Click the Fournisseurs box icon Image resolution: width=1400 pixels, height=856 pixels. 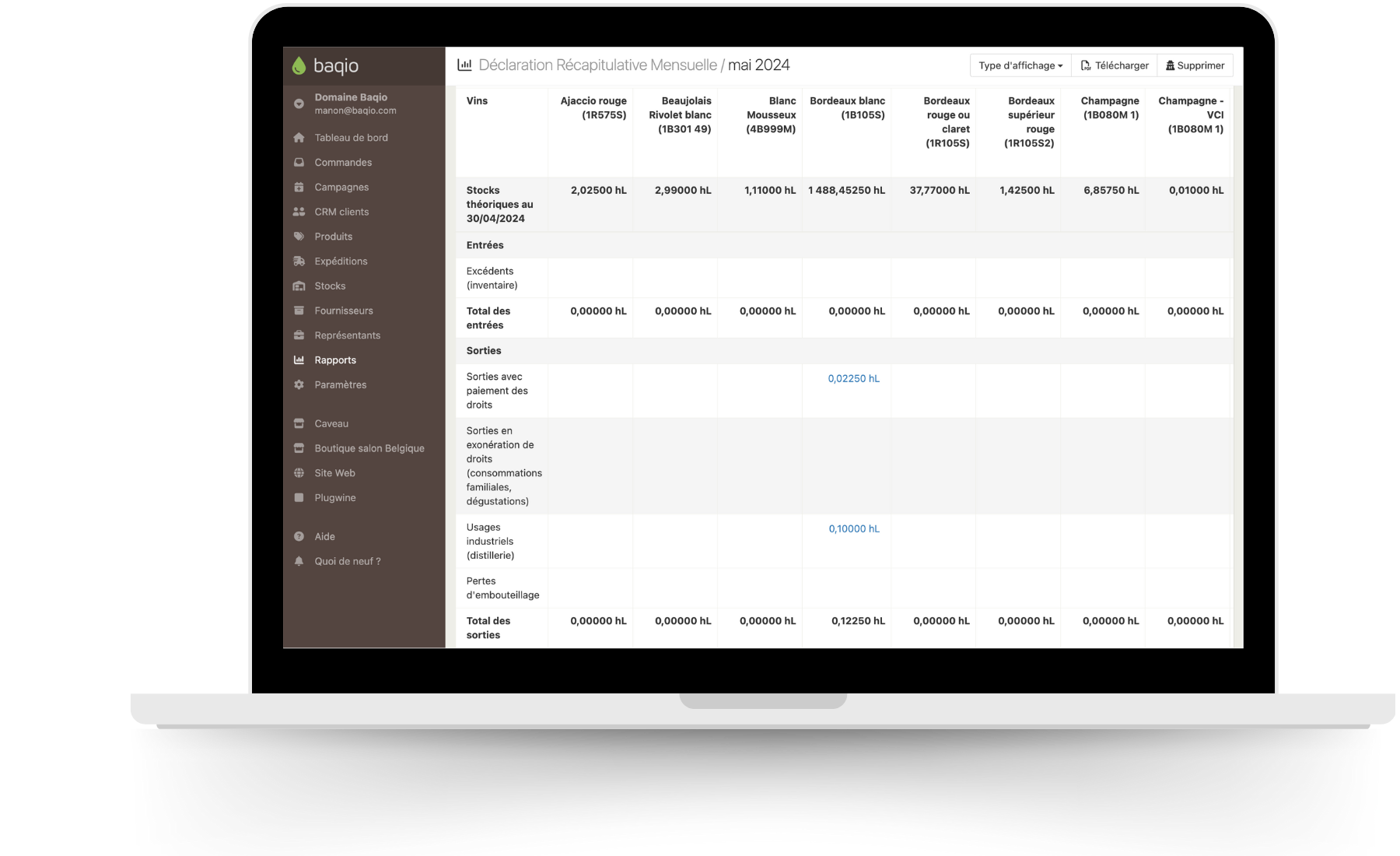pyautogui.click(x=299, y=310)
